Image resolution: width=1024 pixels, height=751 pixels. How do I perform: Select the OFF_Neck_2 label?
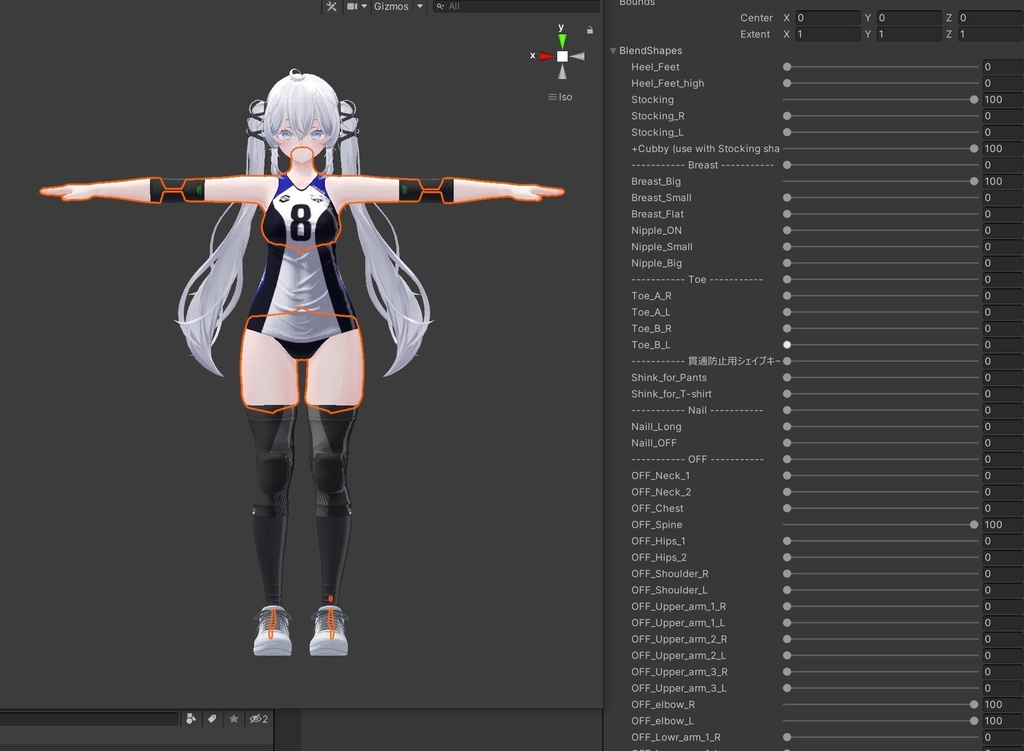point(661,492)
